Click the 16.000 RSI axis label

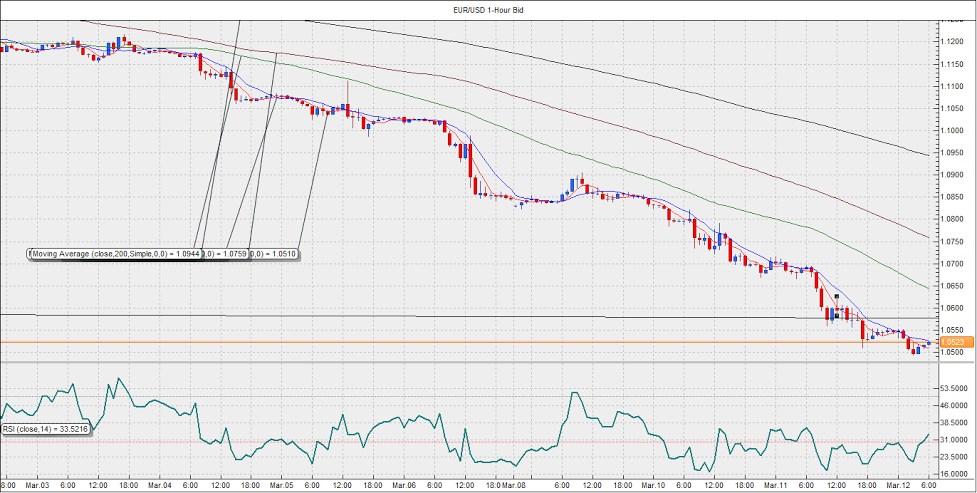coord(952,475)
